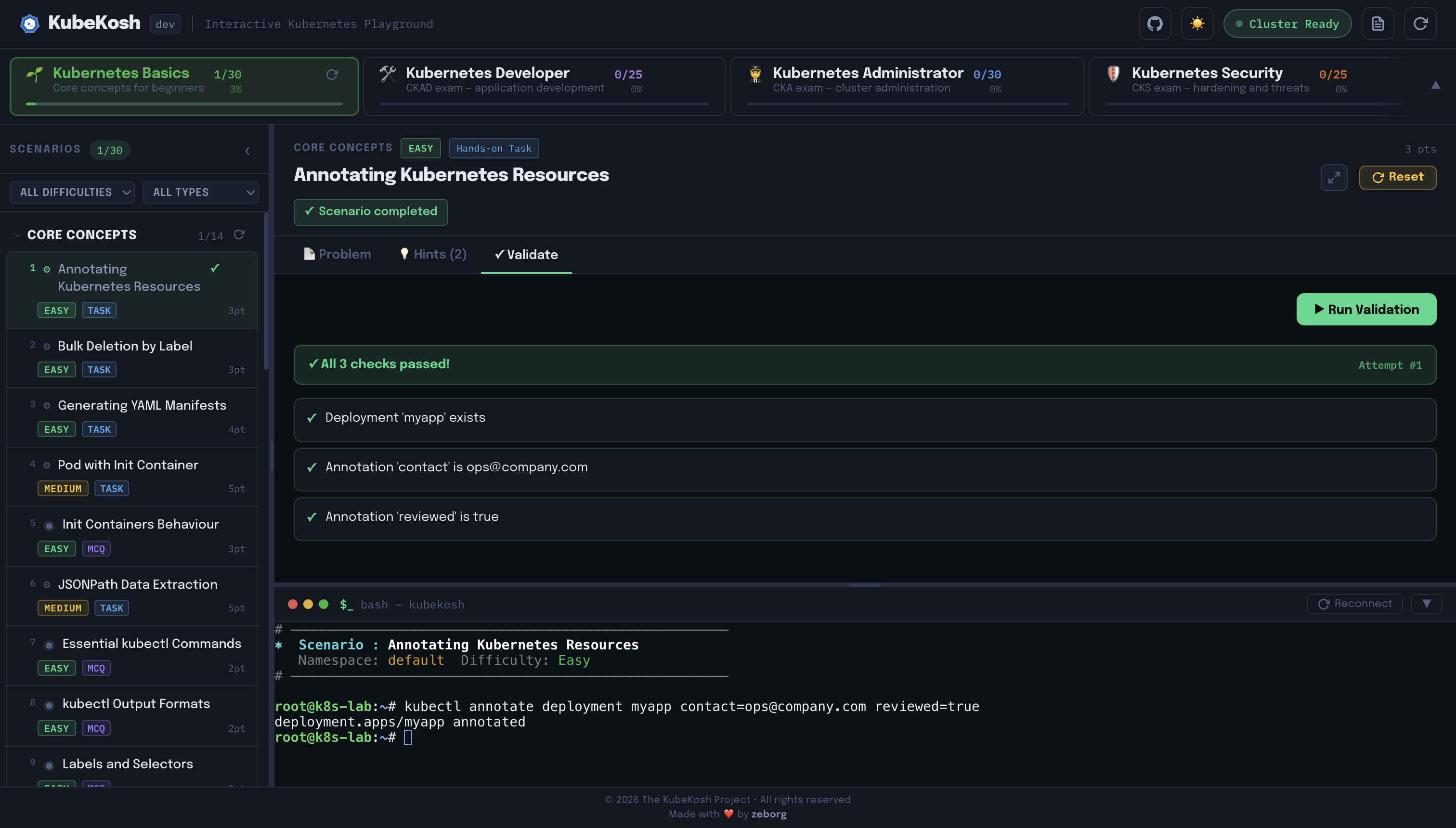The width and height of the screenshot is (1456, 828).
Task: Click the terminal resize handle bar
Action: point(865,584)
